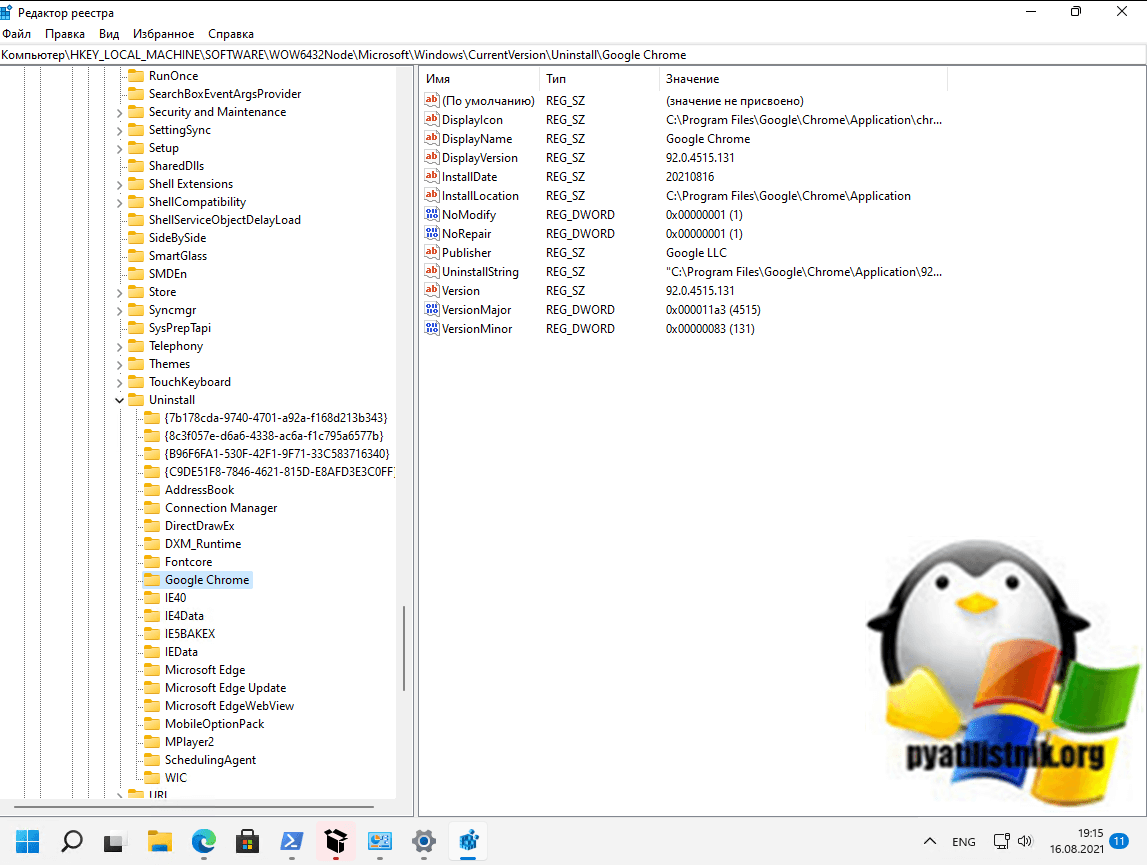The image size is (1147, 865).
Task: Select the UninstallString value icon
Action: (x=432, y=272)
